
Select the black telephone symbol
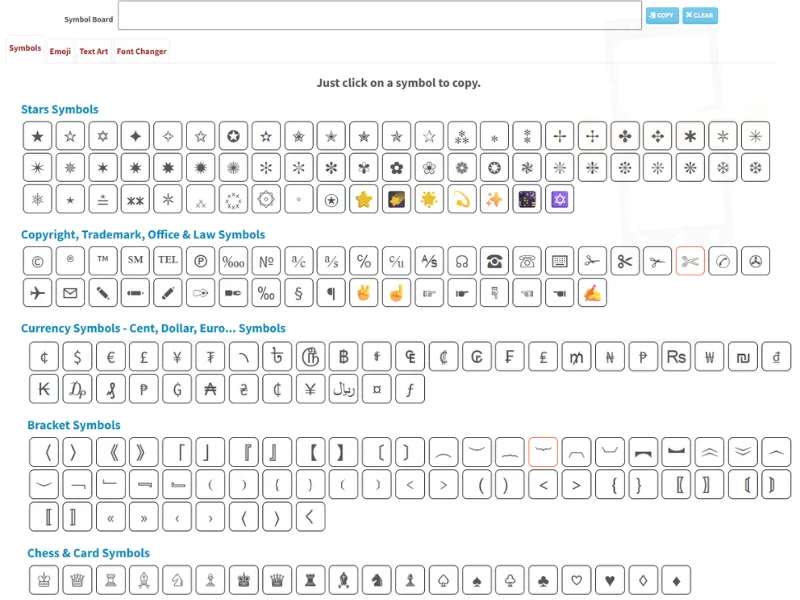pos(494,261)
